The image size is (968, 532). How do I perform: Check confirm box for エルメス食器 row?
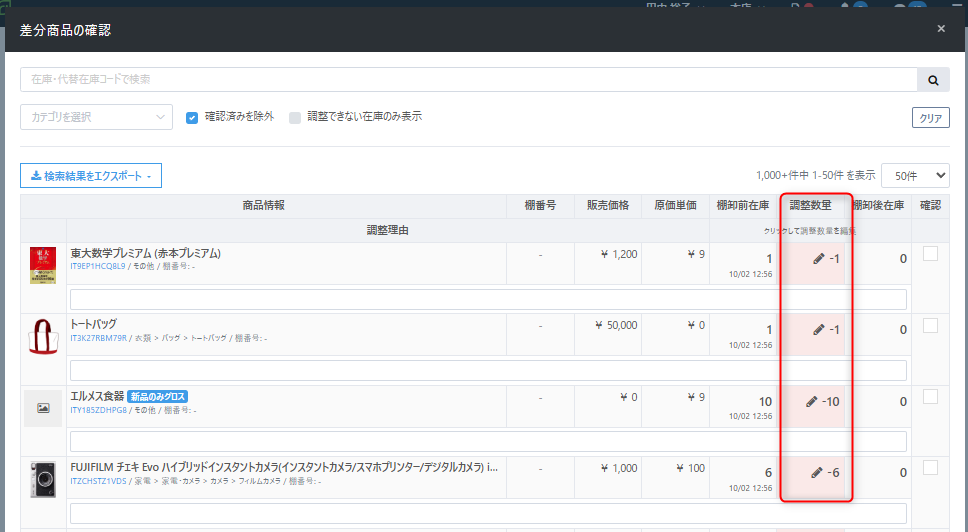point(930,397)
